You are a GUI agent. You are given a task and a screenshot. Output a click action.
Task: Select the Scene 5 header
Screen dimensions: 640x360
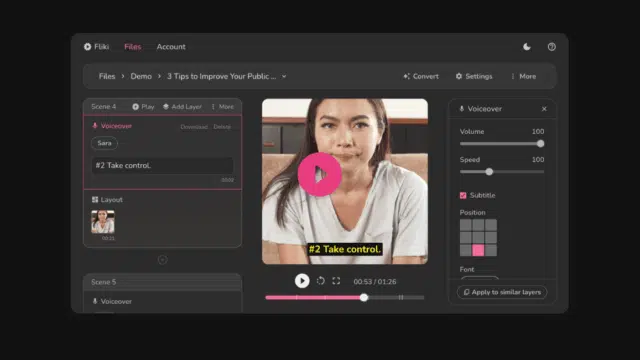click(162, 282)
